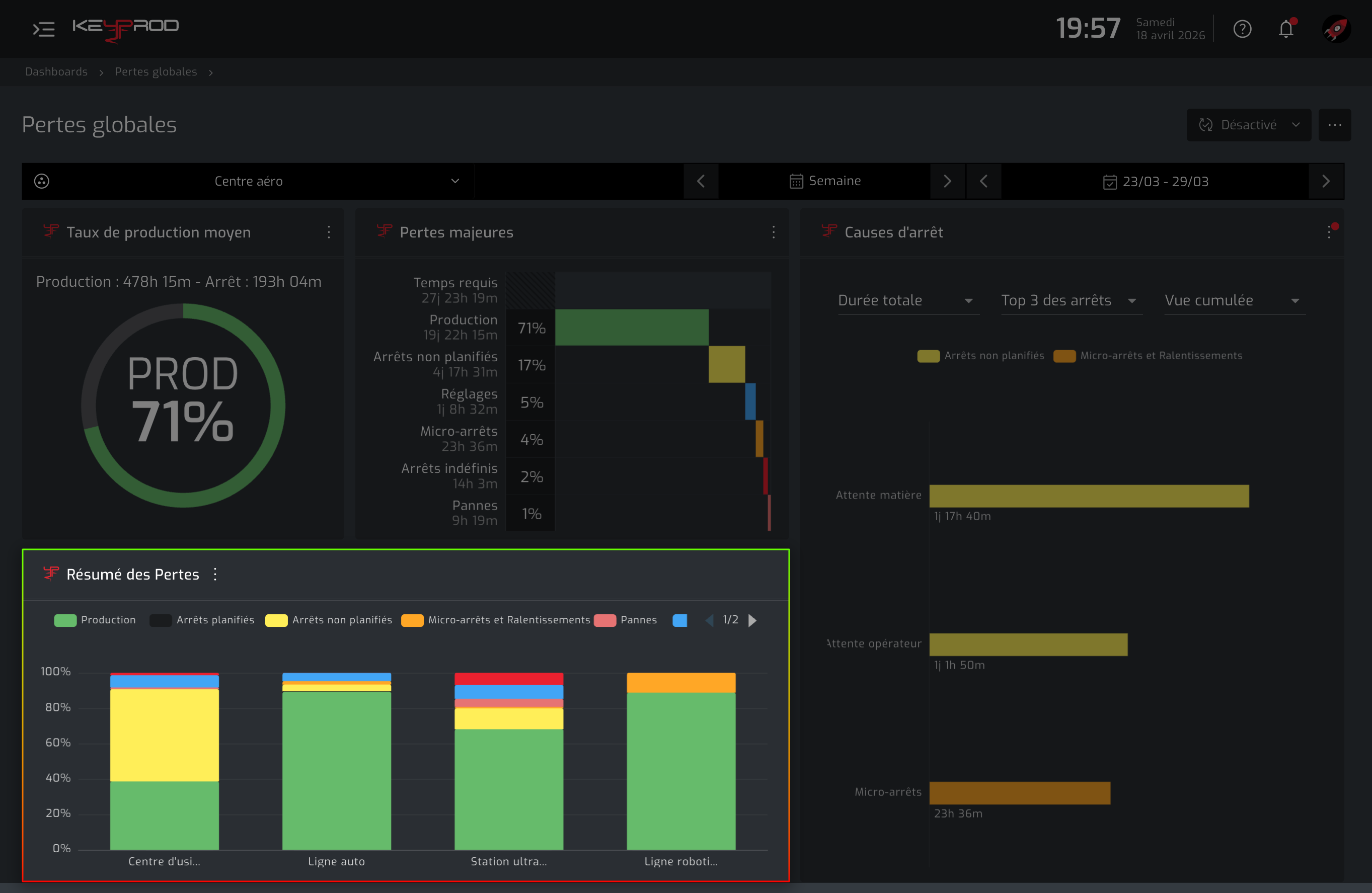Click the Micro-arrêts et Ralentissements orange swatch
1372x893 pixels.
[412, 620]
